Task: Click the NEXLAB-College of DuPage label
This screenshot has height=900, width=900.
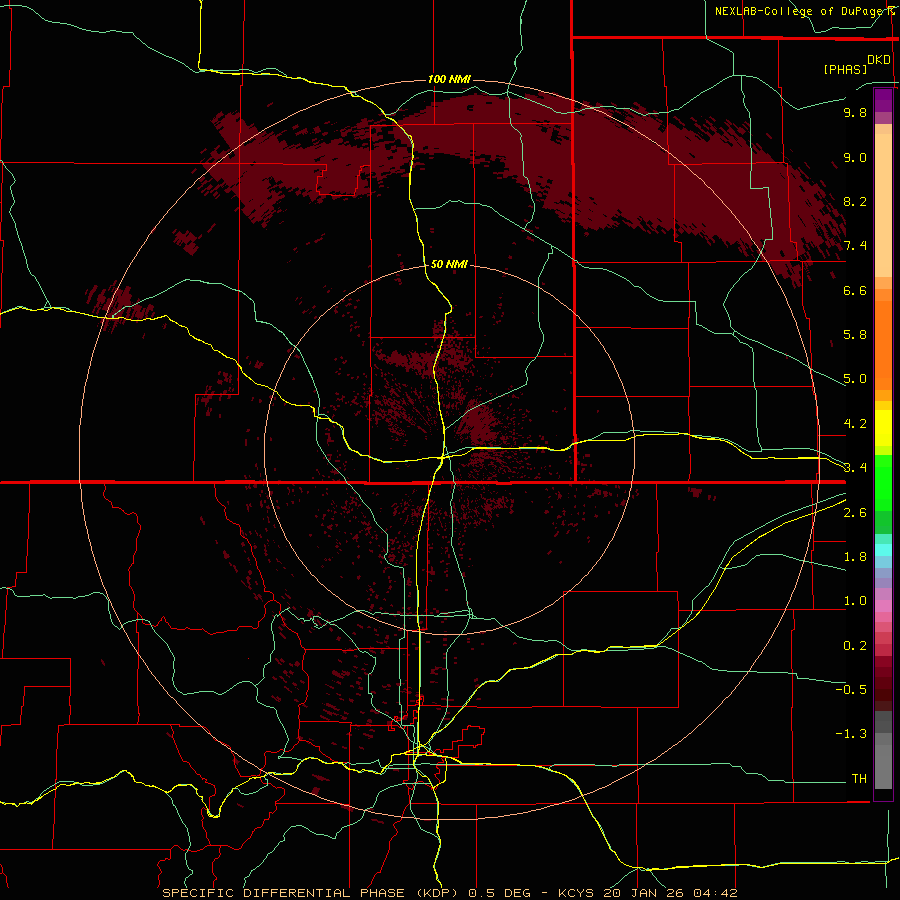Action: click(x=801, y=11)
